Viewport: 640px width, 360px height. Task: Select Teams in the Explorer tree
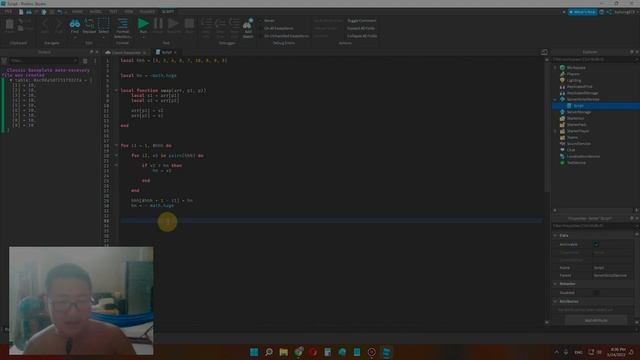(x=572, y=137)
